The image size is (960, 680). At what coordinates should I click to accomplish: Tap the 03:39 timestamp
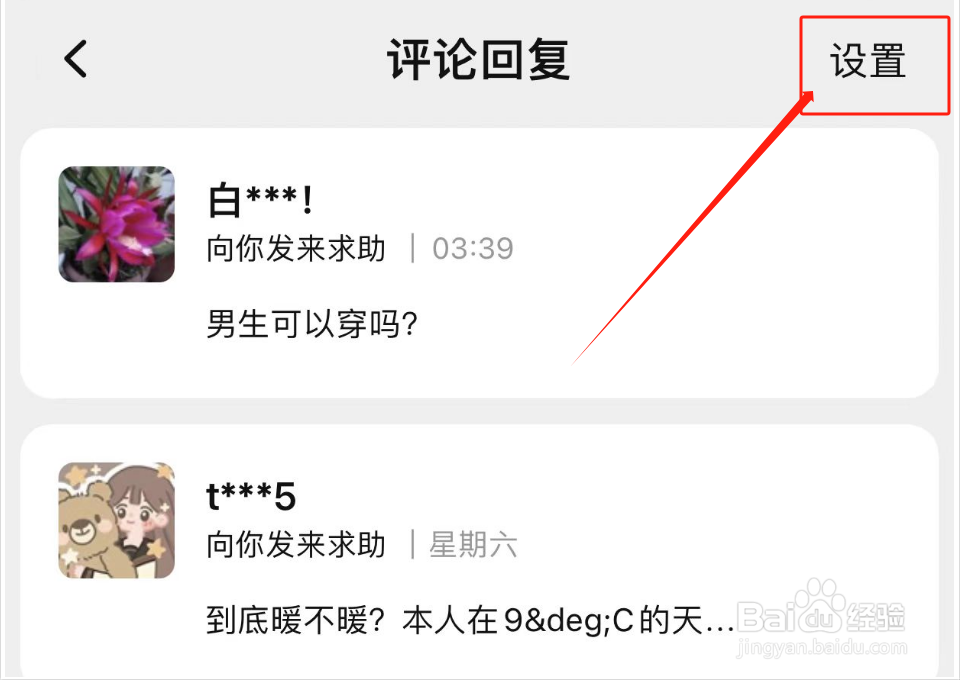point(473,248)
